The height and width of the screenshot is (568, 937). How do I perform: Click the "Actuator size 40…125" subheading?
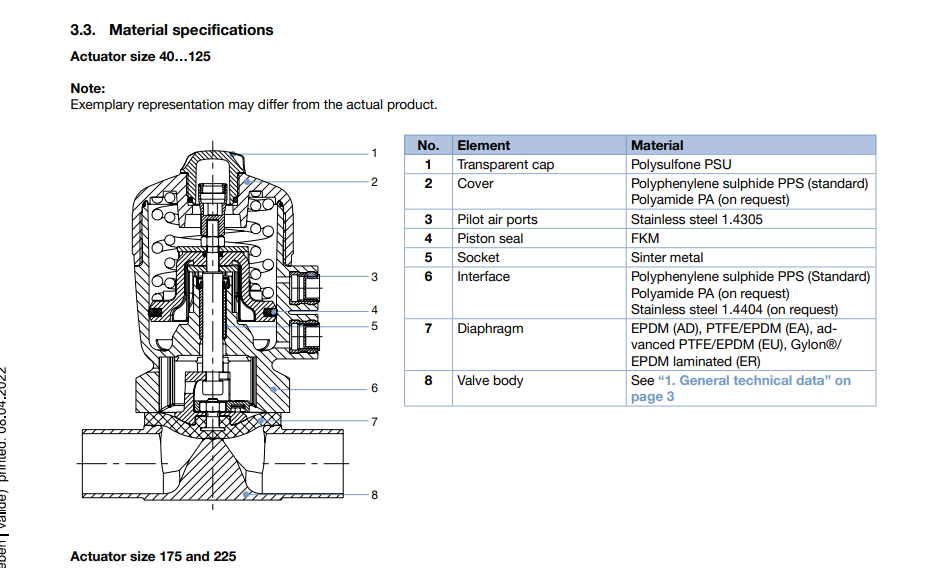pyautogui.click(x=140, y=57)
